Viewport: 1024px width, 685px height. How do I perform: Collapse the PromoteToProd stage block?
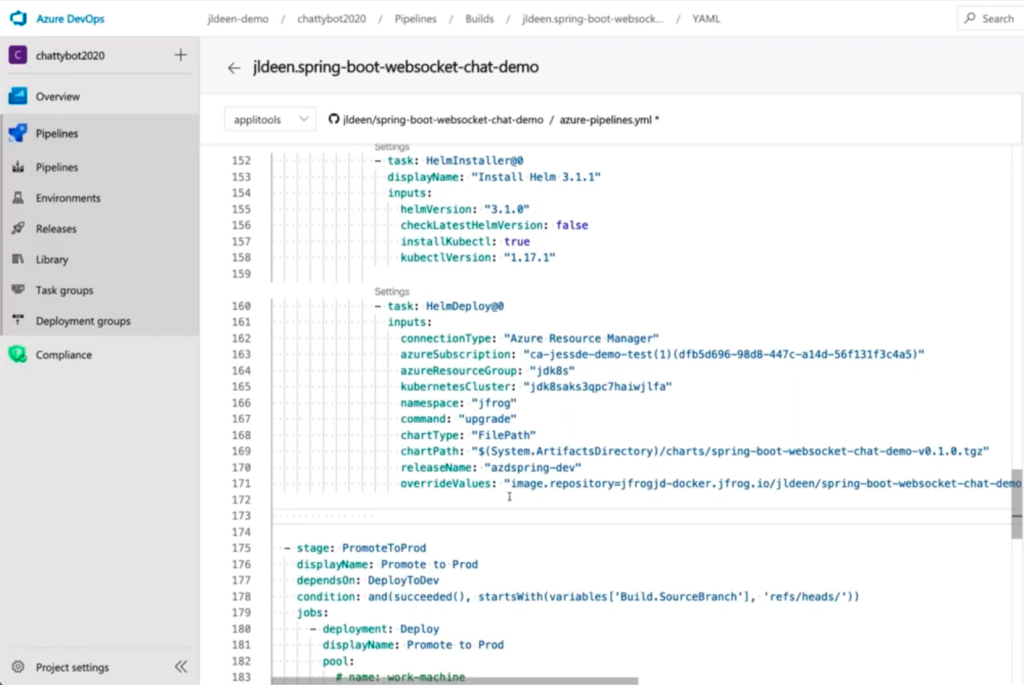tap(286, 548)
